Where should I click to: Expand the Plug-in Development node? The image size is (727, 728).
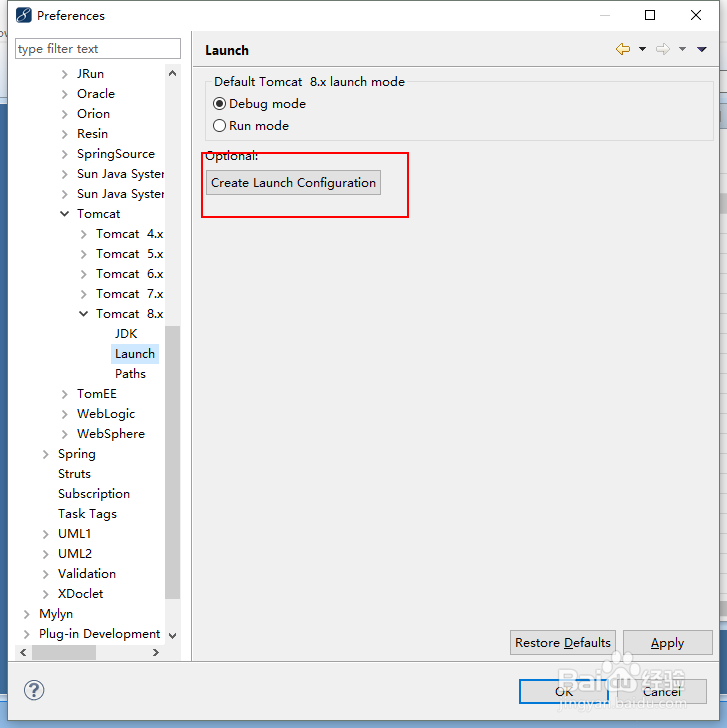[x=26, y=634]
